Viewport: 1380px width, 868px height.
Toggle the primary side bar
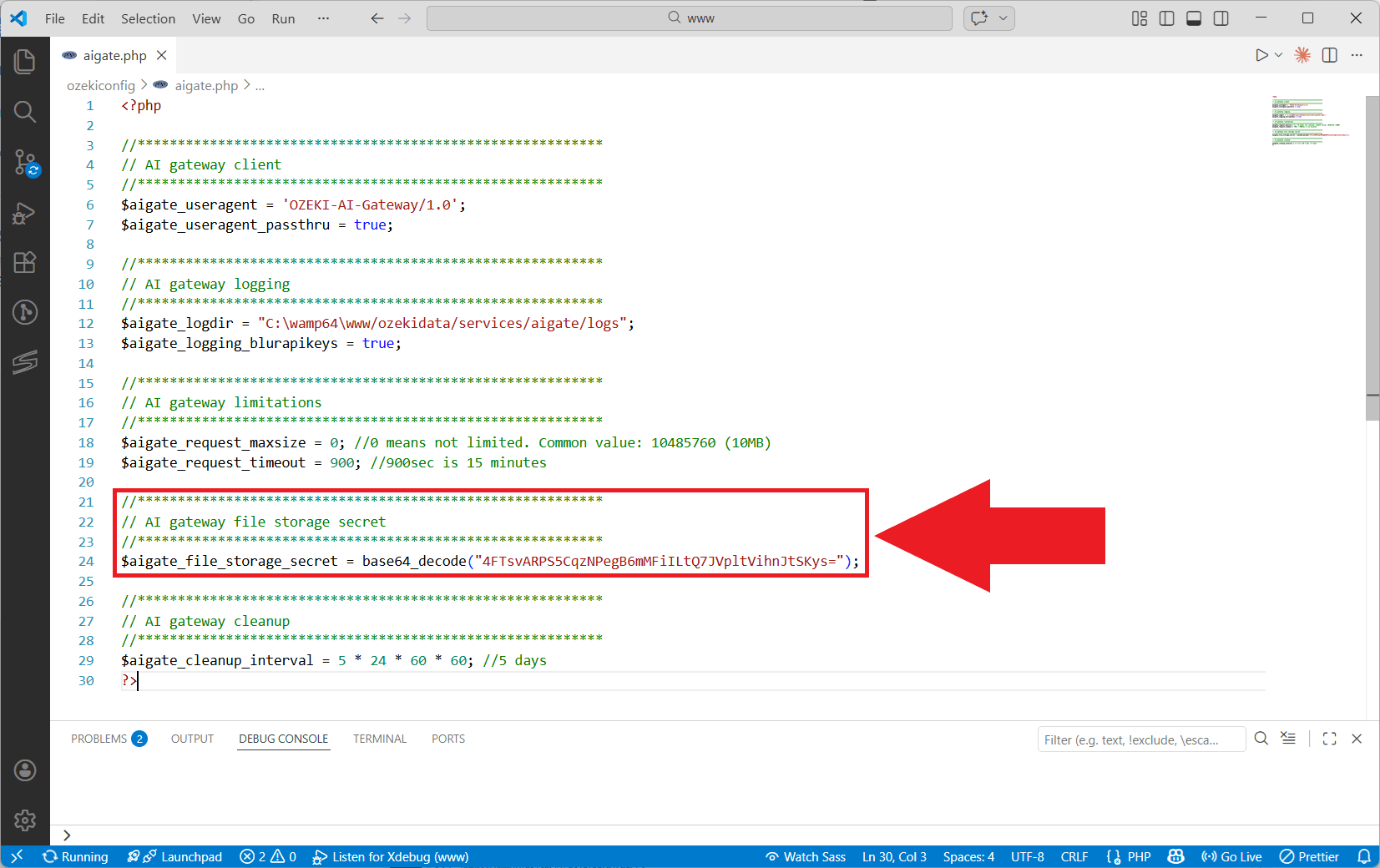pyautogui.click(x=1167, y=18)
